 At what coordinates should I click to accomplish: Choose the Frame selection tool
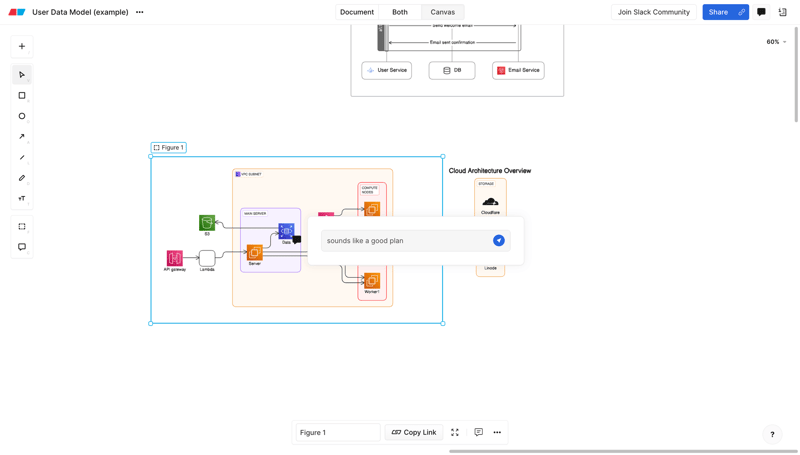point(22,227)
